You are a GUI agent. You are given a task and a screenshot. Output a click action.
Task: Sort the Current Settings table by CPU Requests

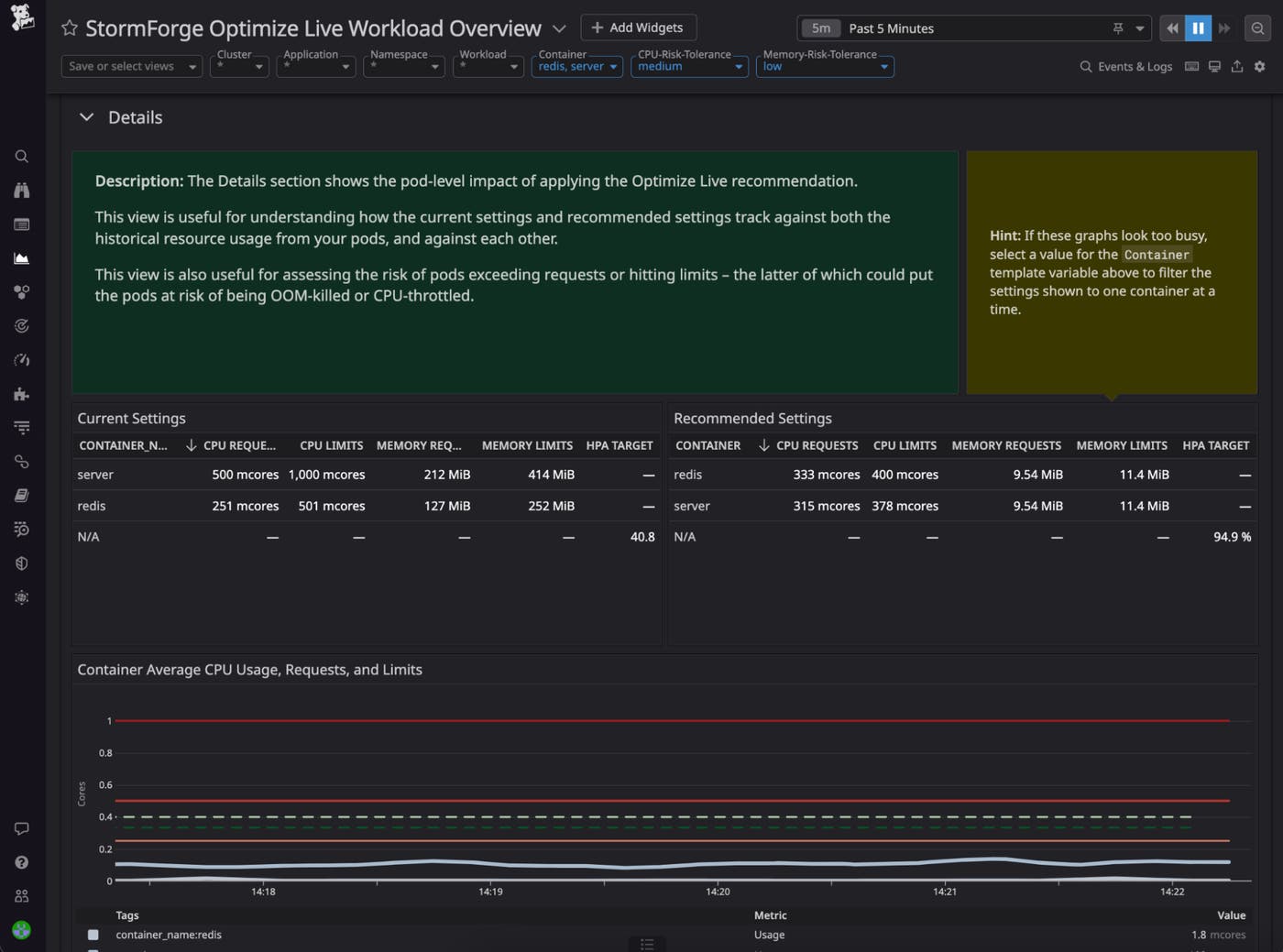click(238, 445)
